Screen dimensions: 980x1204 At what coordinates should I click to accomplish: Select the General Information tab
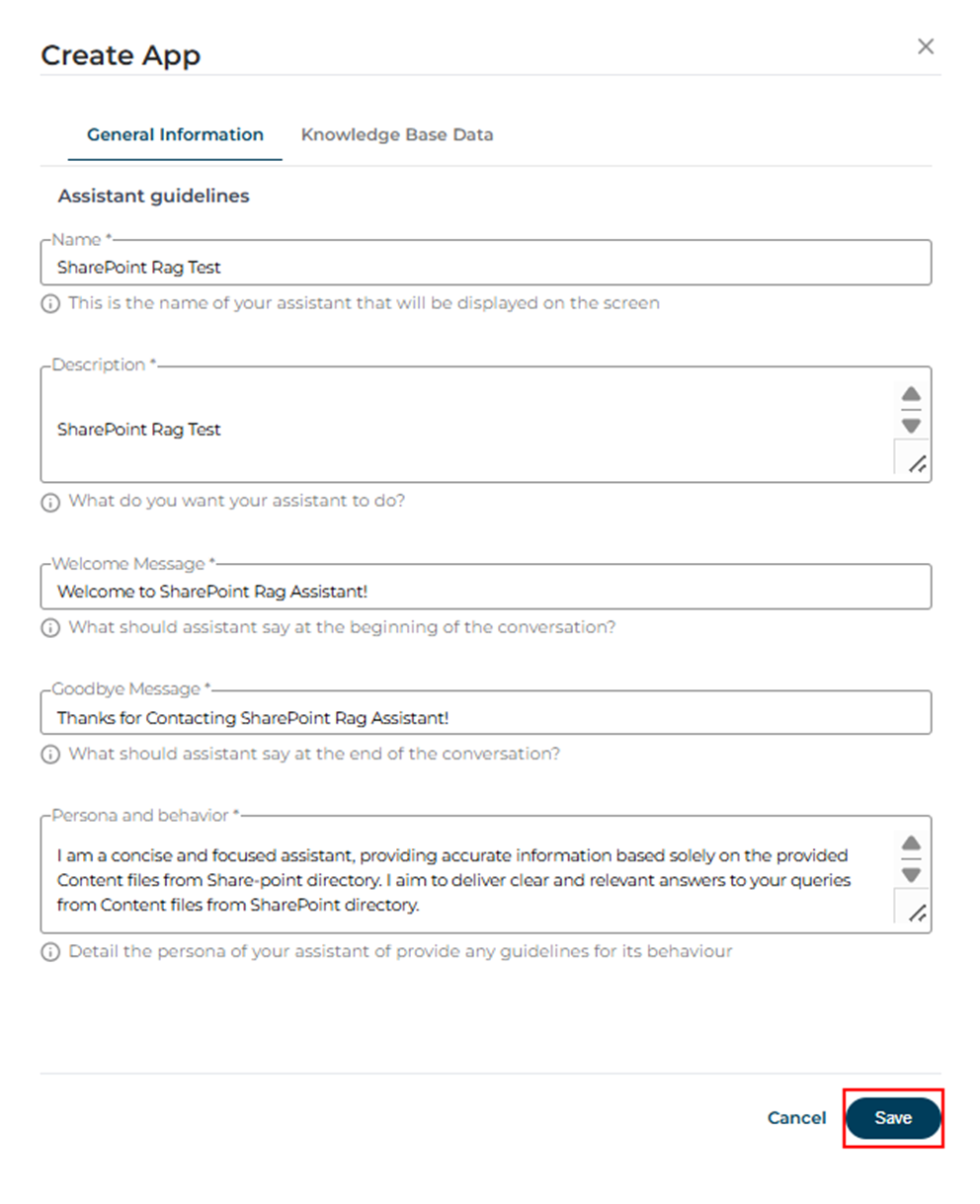tap(175, 135)
